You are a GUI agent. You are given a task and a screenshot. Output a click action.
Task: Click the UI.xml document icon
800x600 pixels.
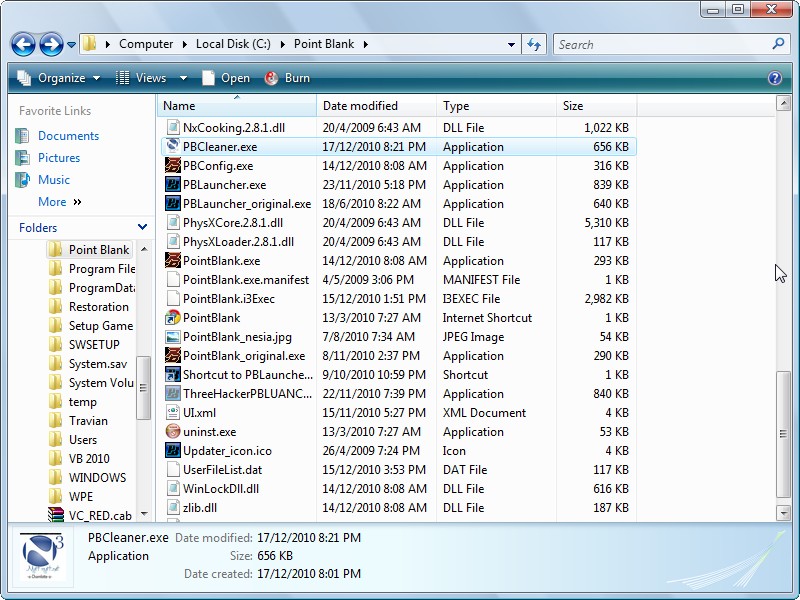click(173, 412)
